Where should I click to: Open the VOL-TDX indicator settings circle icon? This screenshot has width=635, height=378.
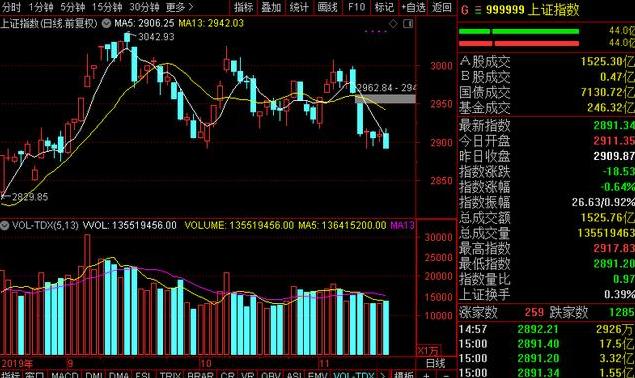[x=4, y=225]
